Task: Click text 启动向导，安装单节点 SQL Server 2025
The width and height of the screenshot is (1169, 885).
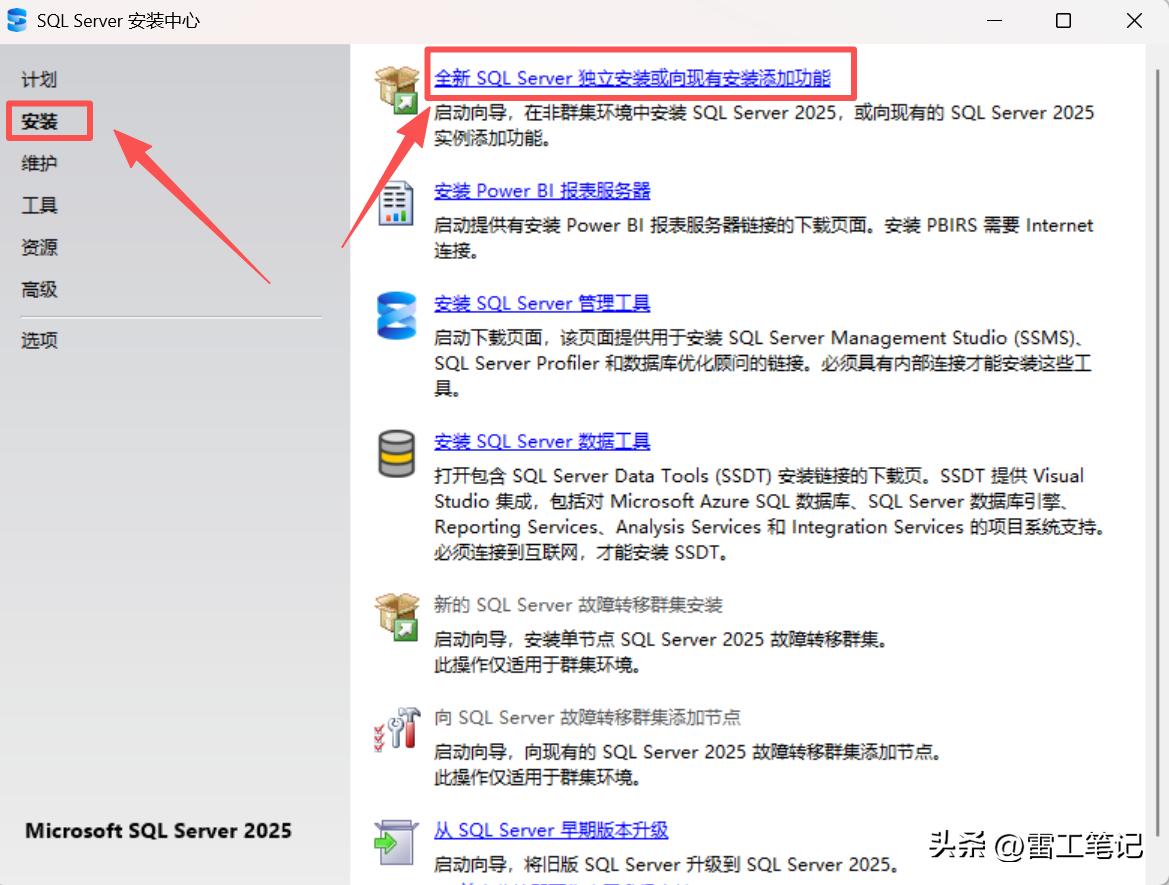Action: tap(660, 639)
